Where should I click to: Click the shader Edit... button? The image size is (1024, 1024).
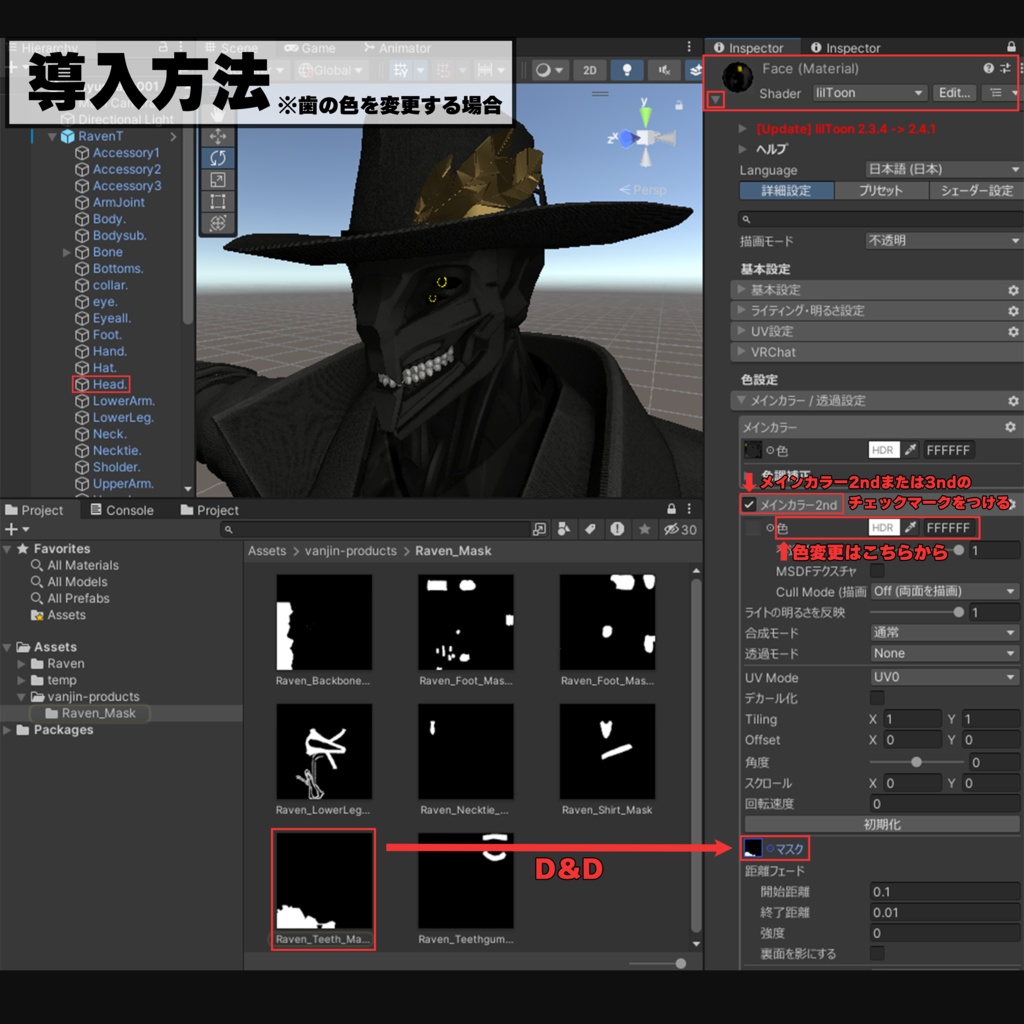954,93
